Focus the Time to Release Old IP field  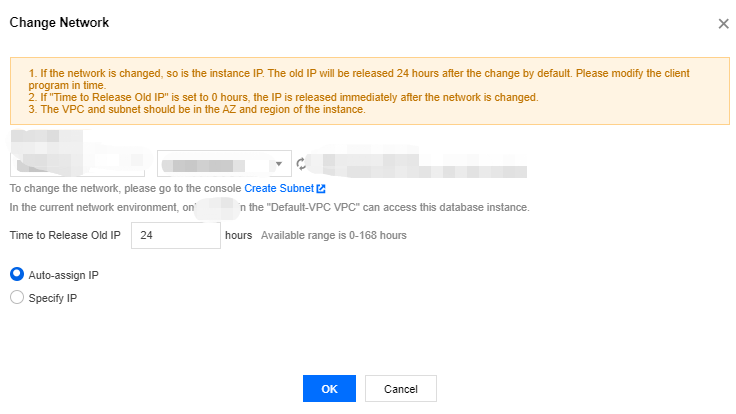point(175,235)
